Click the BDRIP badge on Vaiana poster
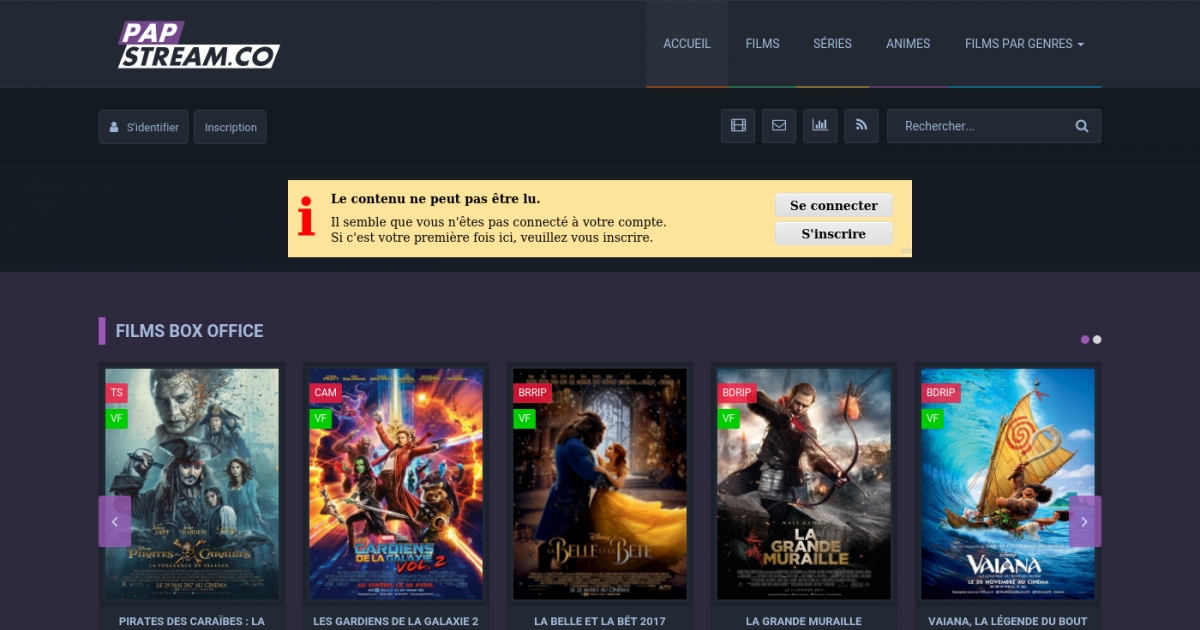This screenshot has width=1200, height=630. click(x=941, y=393)
